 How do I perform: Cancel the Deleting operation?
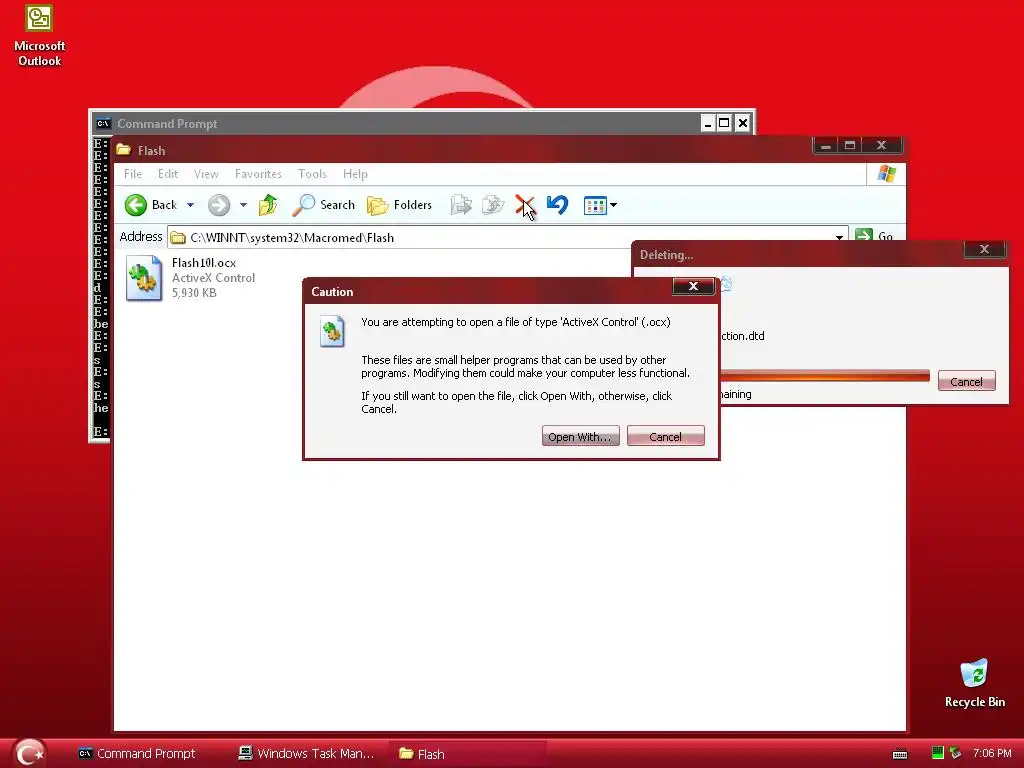pyautogui.click(x=967, y=381)
